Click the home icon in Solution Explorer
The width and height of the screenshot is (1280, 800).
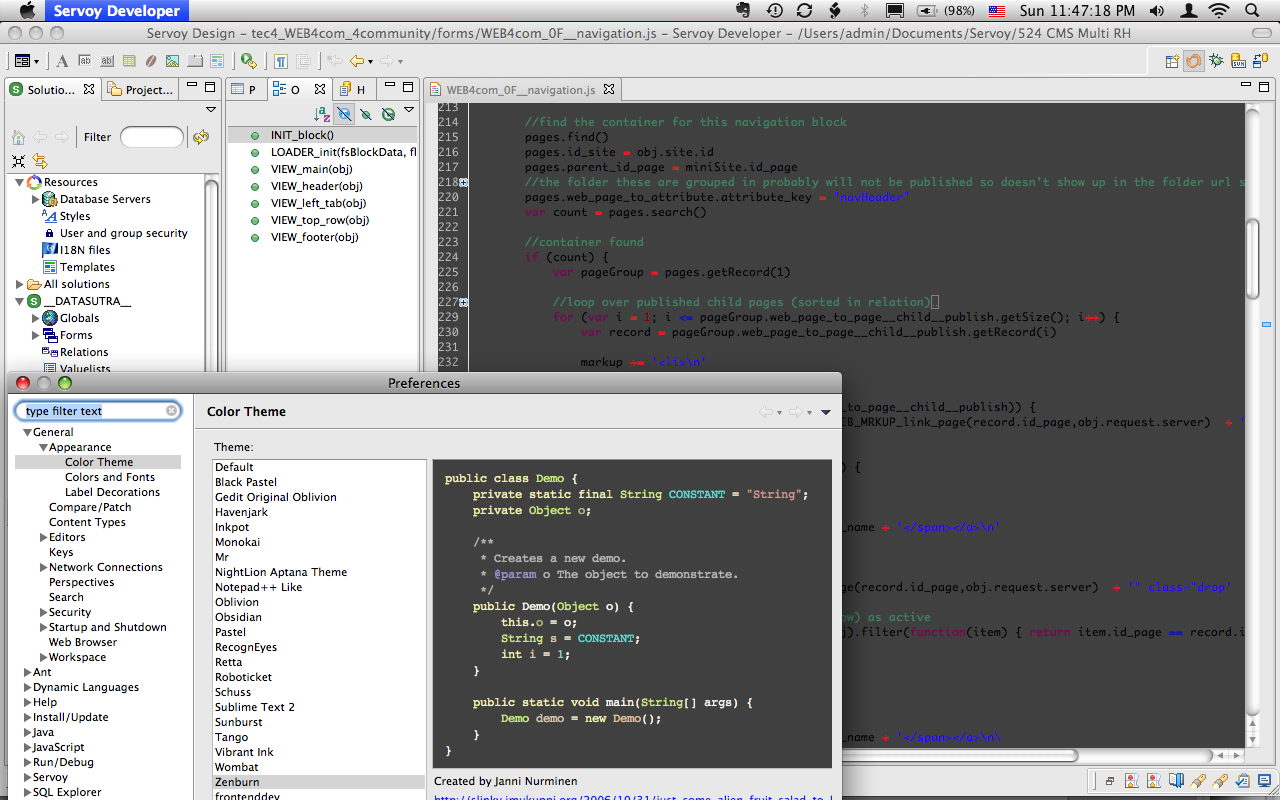coord(18,137)
